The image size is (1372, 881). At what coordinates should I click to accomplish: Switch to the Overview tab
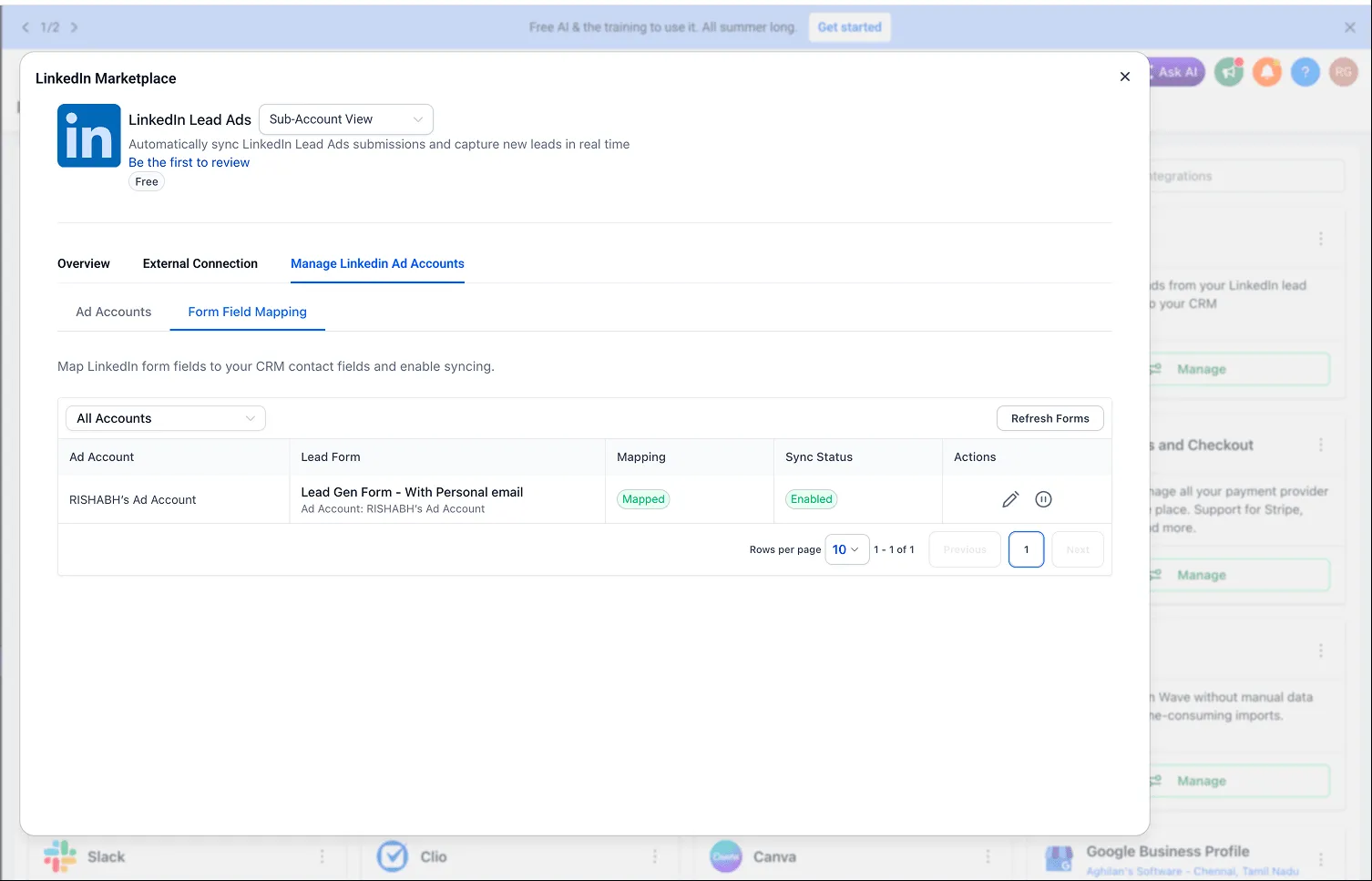pyautogui.click(x=84, y=263)
